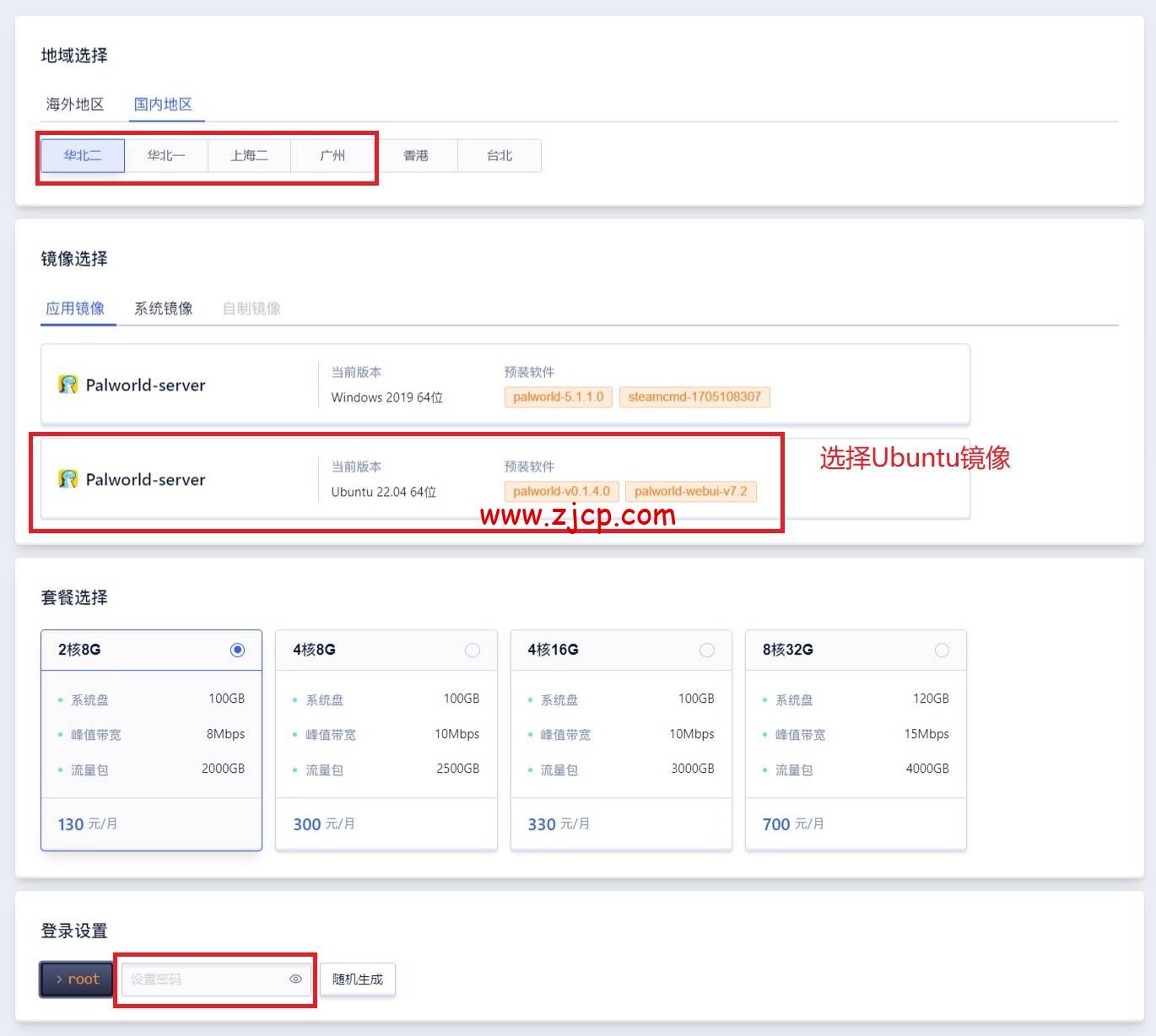Screen dimensions: 1156x1036
Task: Select the Ubuntu 22.04 64位 Palworld-server image
Action: pos(505,479)
